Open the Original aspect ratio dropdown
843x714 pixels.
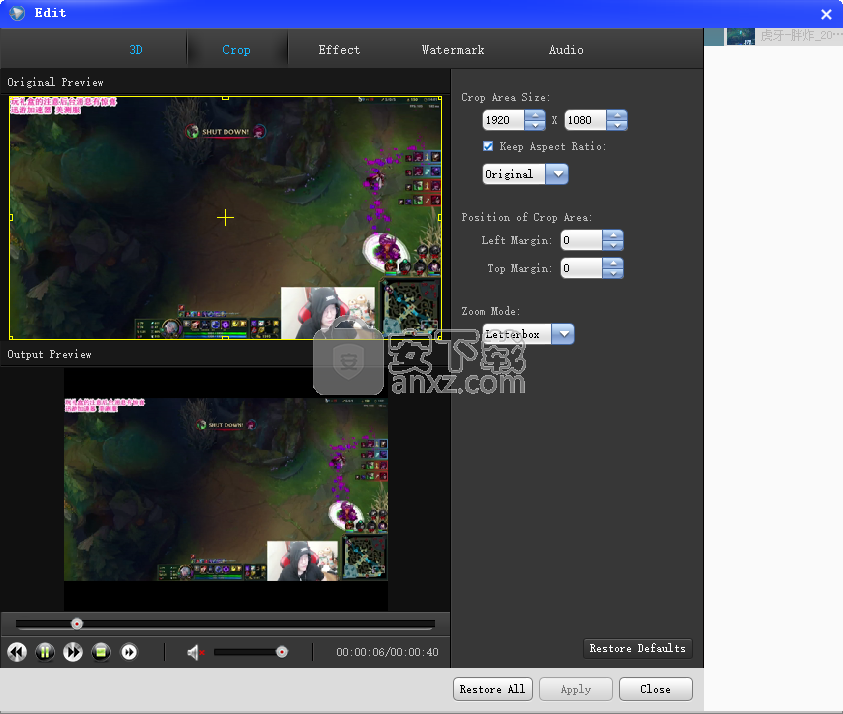[557, 174]
